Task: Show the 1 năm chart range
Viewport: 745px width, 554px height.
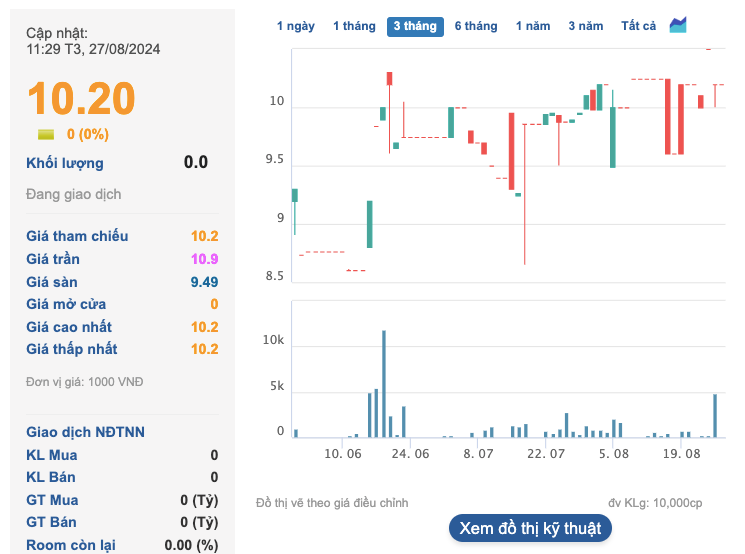Action: [x=533, y=26]
